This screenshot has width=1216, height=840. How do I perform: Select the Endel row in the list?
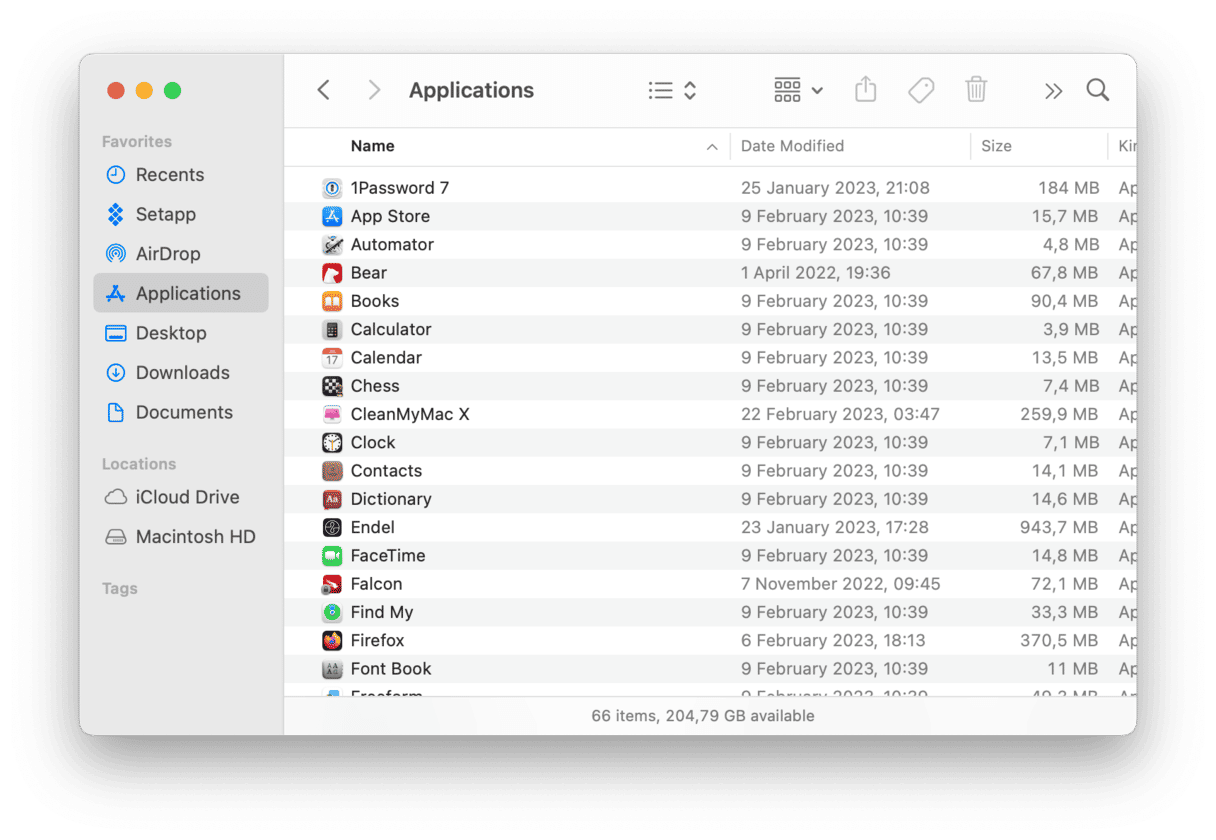click(710, 527)
